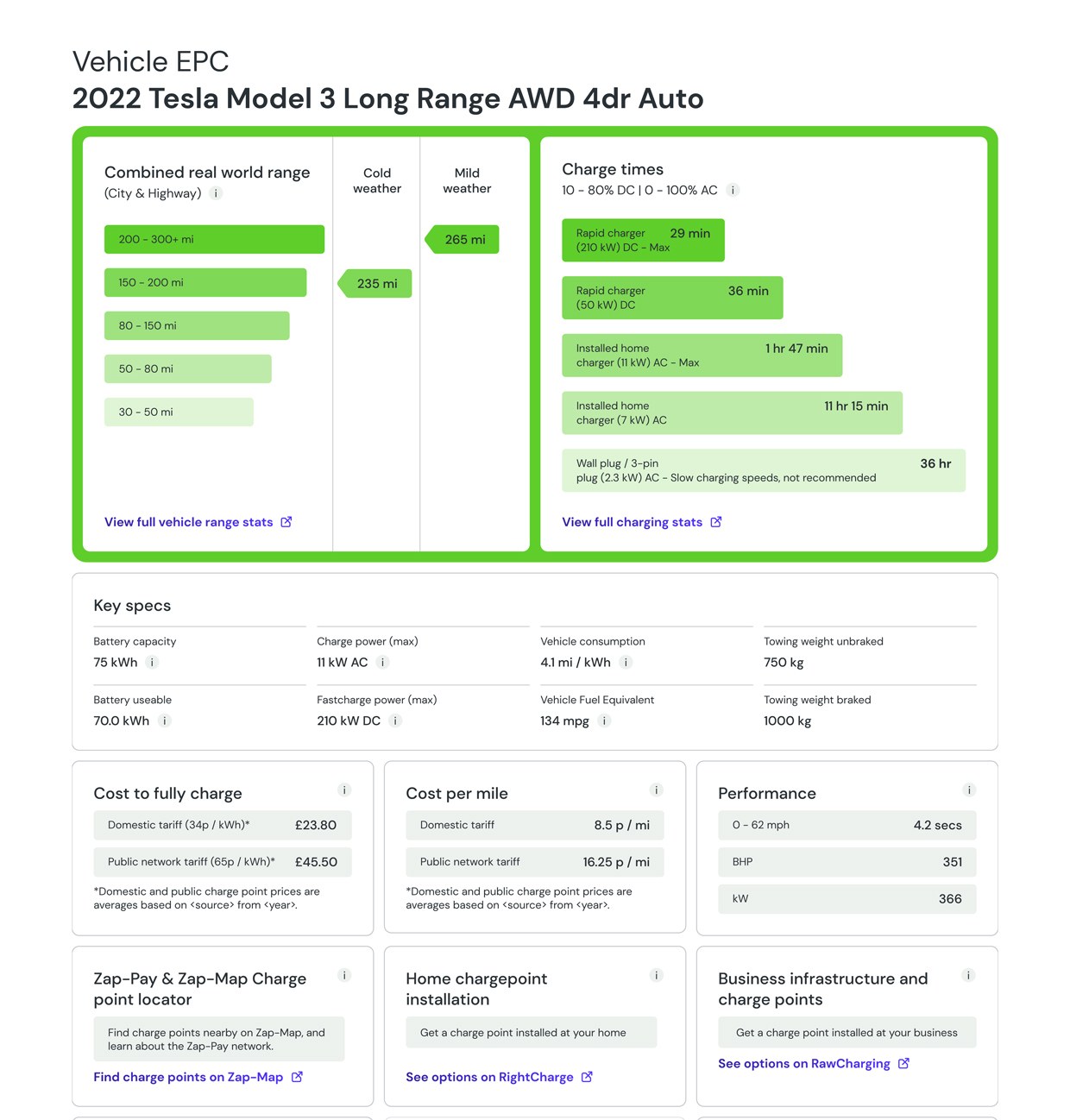Viewport: 1070px width, 1120px height.
Task: Click external link icon after Zap-Map link
Action: point(297,1076)
